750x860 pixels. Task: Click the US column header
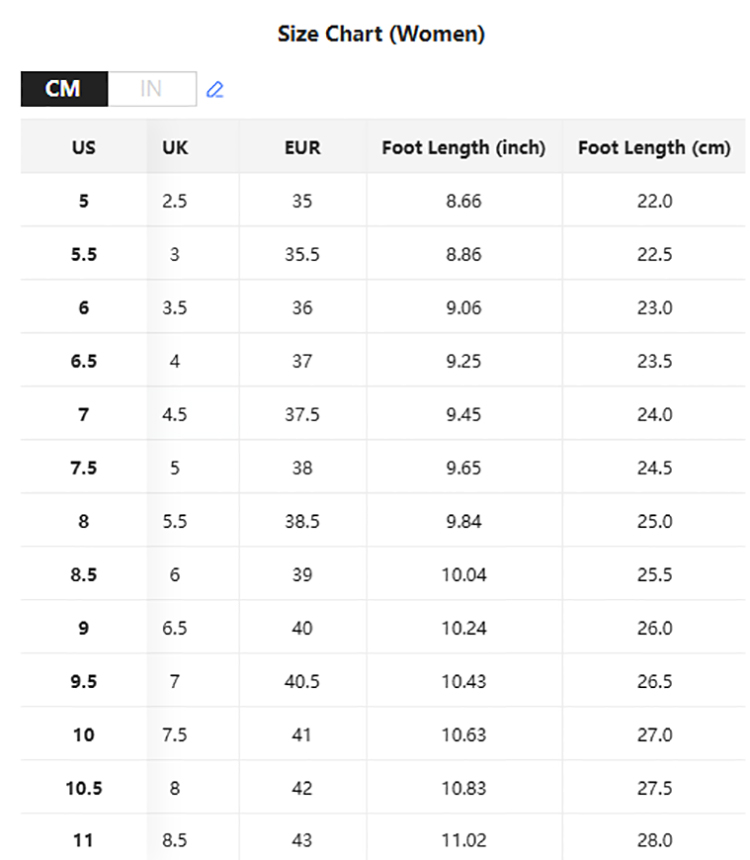(84, 148)
